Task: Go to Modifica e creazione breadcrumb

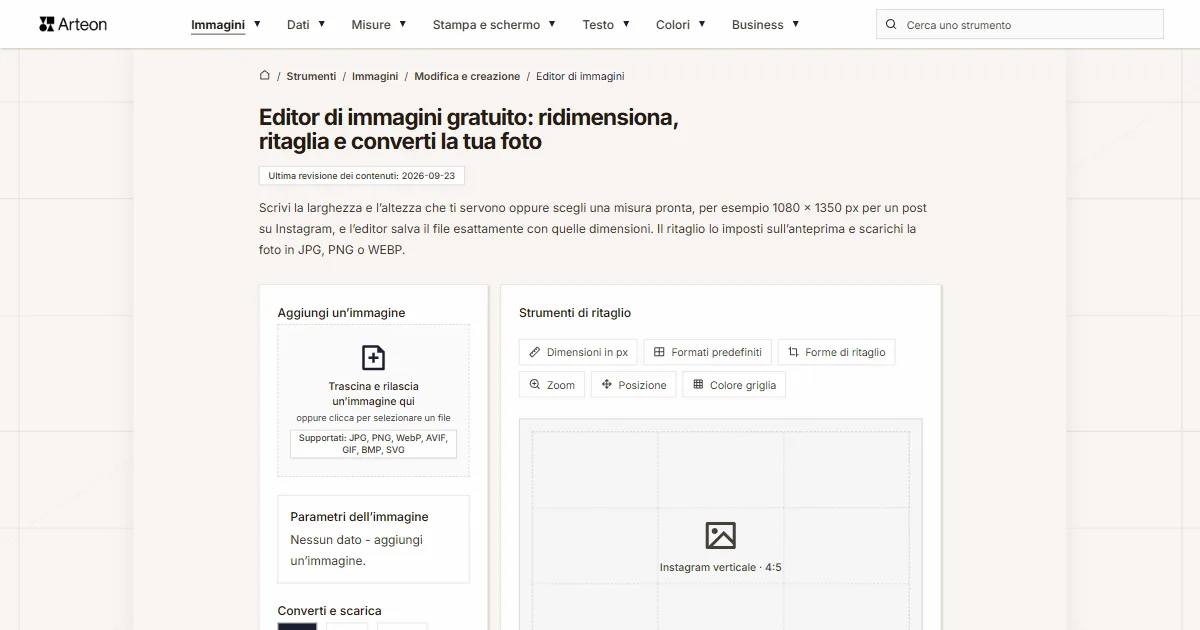Action: (x=467, y=76)
